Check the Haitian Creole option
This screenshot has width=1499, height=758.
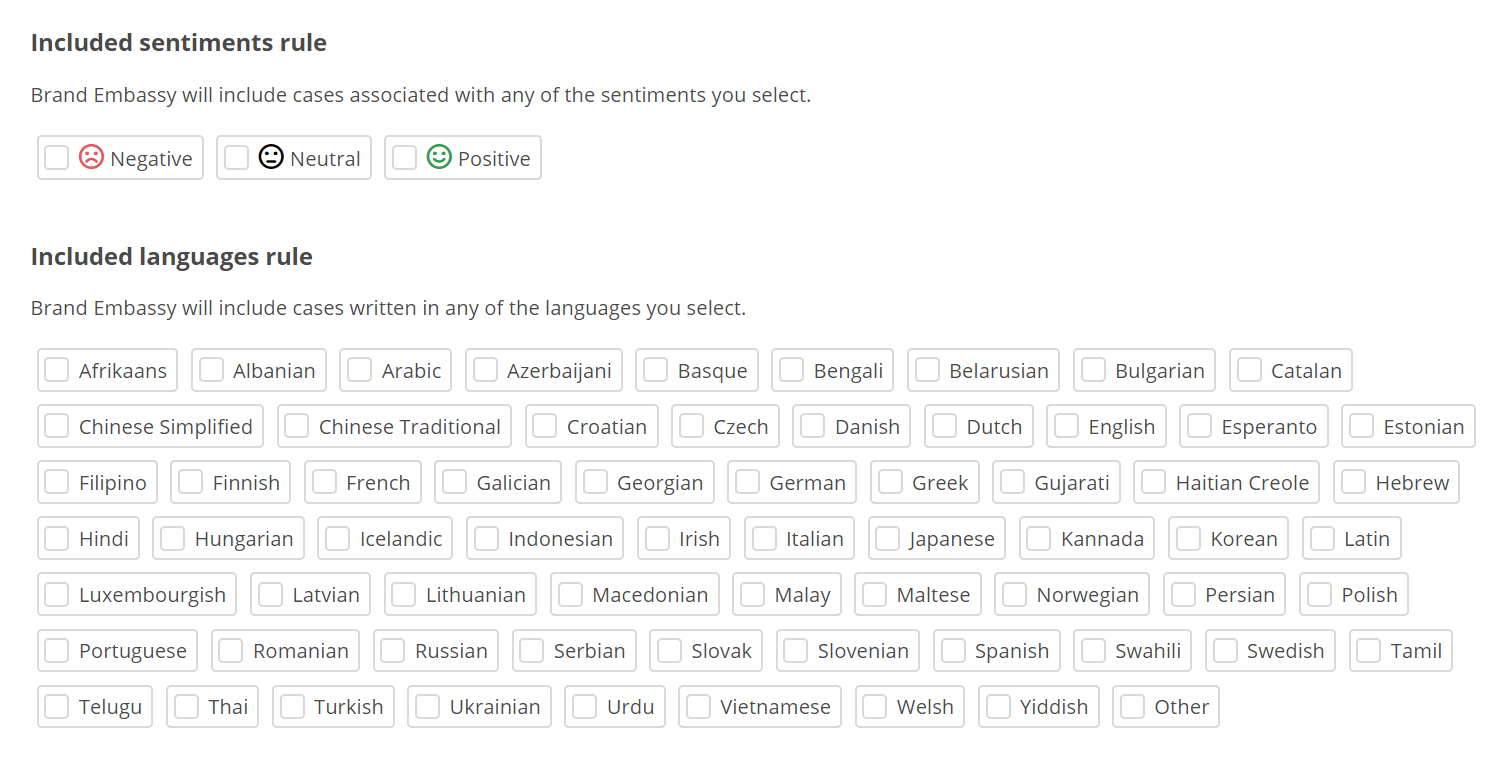coord(1153,482)
